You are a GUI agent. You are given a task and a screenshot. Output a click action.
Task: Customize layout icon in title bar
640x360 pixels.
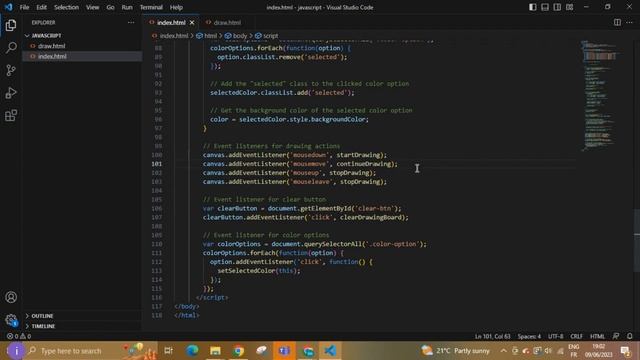[x=569, y=7]
